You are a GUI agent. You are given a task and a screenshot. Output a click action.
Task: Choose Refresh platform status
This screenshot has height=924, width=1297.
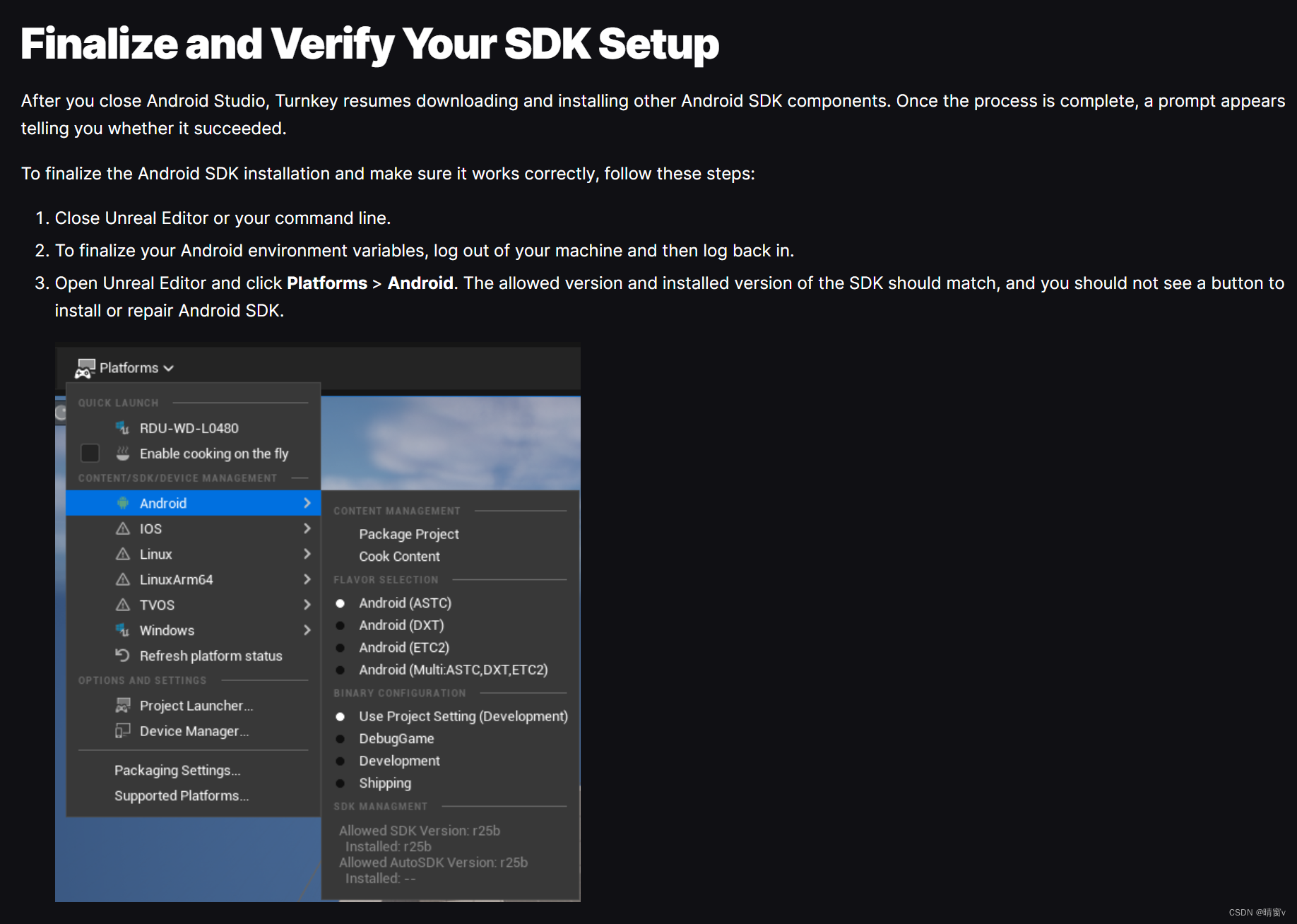click(x=211, y=656)
